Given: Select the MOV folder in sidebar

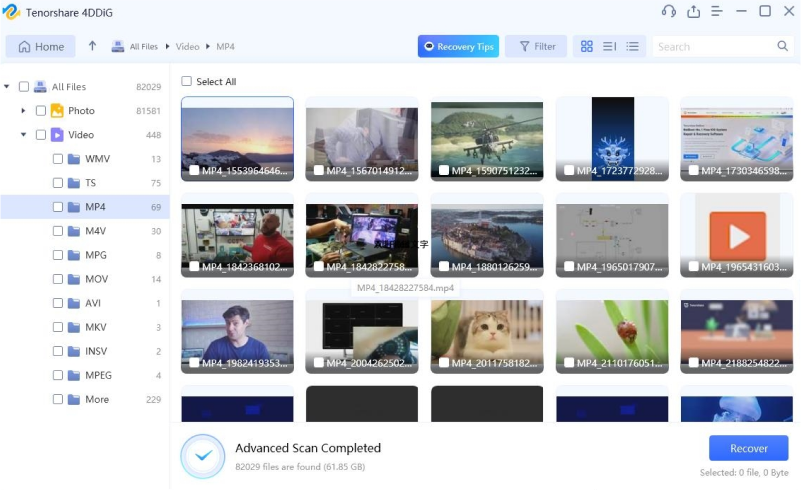Looking at the screenshot, I should click(x=96, y=279).
